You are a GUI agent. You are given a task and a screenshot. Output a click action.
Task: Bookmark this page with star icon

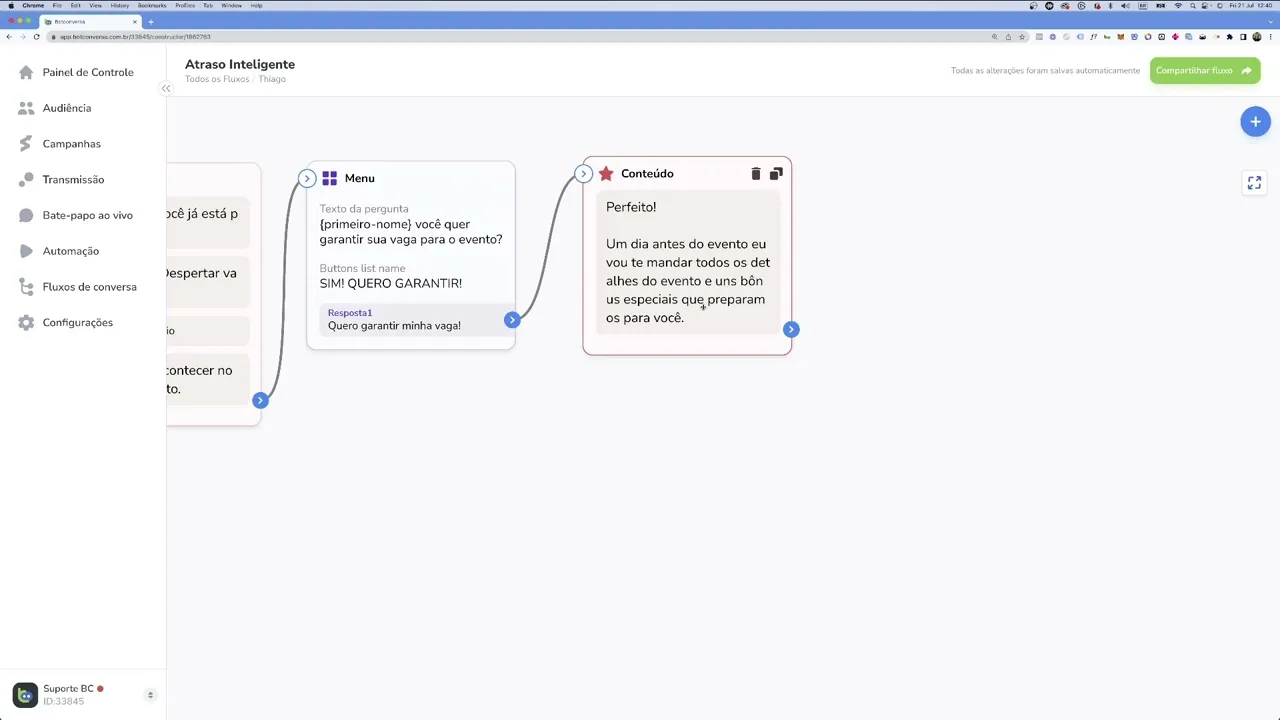(1022, 37)
